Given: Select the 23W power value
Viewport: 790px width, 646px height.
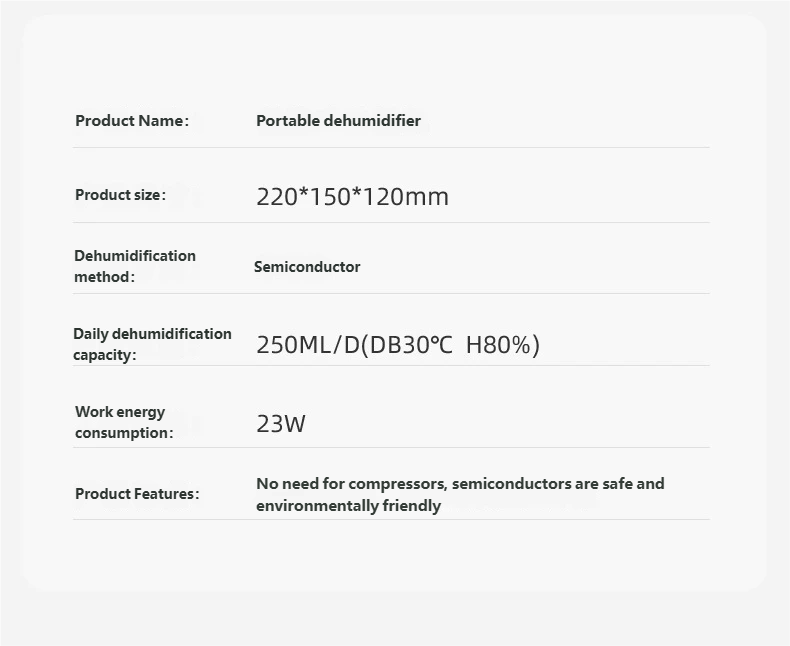Looking at the screenshot, I should pos(281,424).
